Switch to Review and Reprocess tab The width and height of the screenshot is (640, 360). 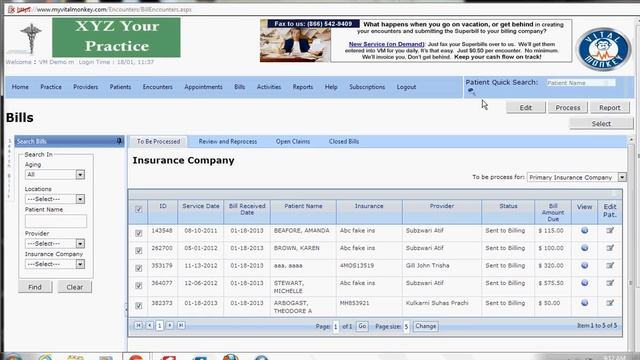pos(228,142)
